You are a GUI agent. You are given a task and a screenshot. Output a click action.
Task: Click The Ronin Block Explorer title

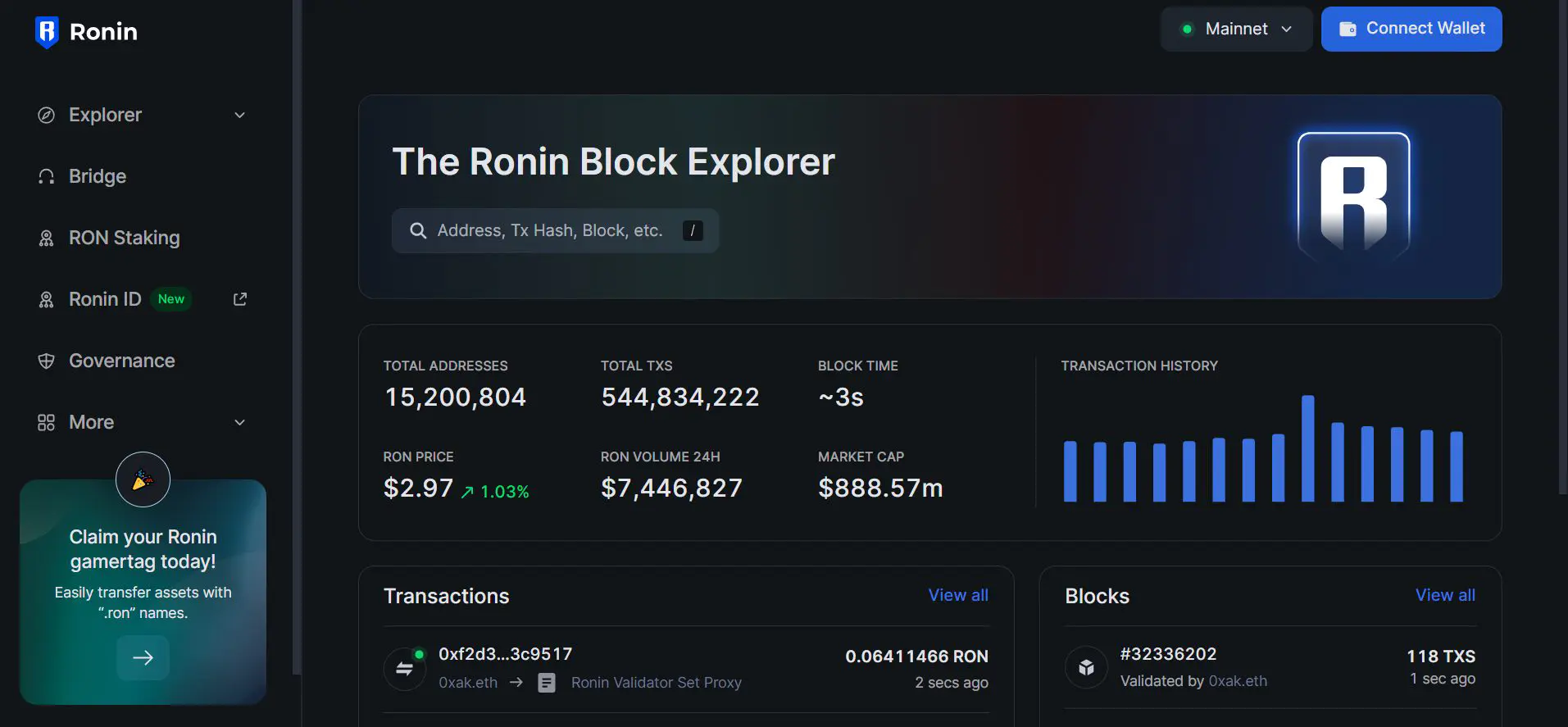[613, 161]
